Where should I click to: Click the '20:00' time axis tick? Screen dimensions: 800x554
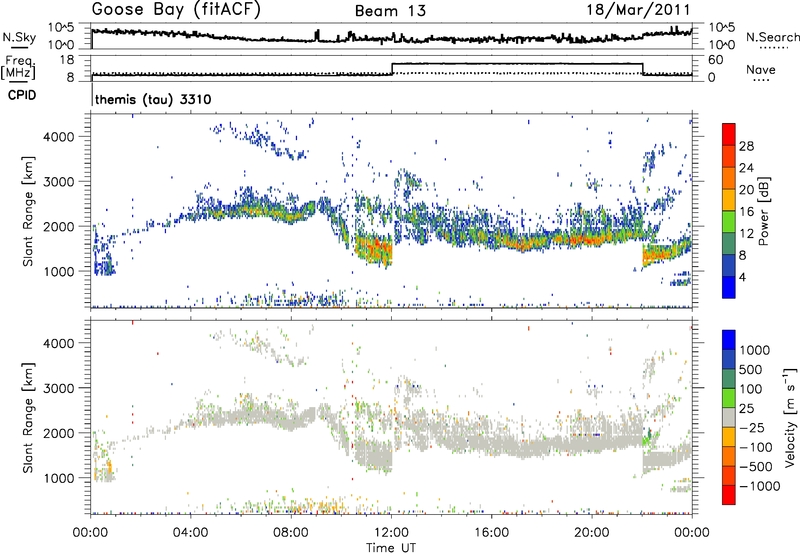click(x=592, y=533)
